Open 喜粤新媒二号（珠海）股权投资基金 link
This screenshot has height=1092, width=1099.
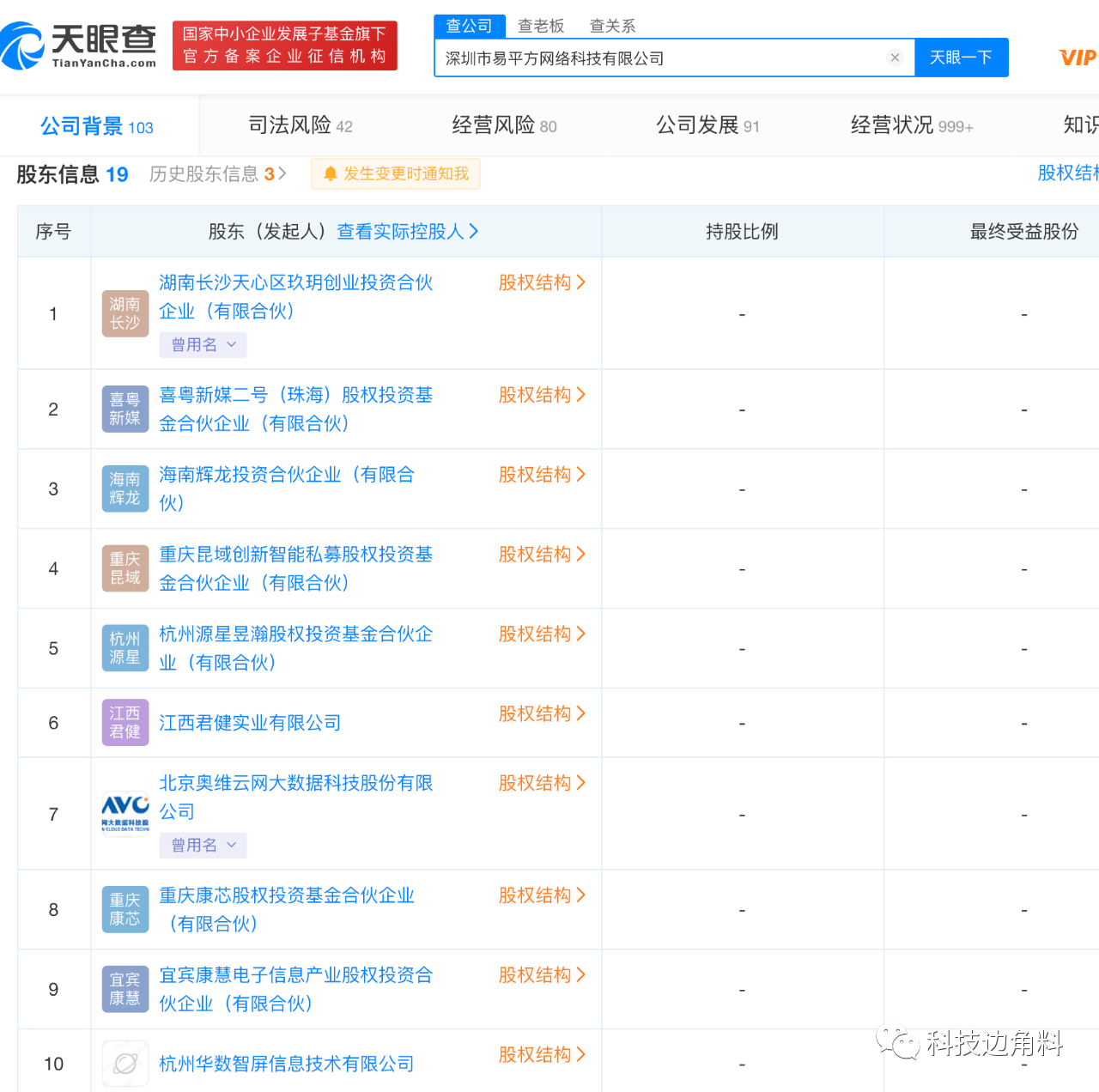(x=296, y=409)
